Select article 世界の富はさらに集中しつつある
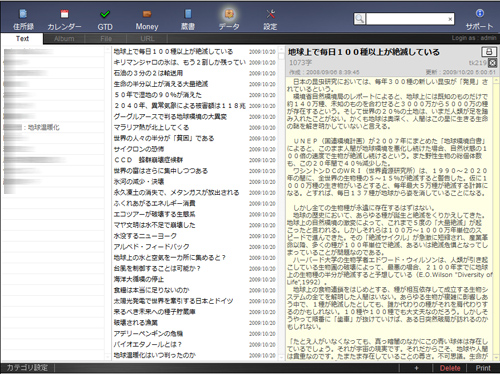 [195, 171]
